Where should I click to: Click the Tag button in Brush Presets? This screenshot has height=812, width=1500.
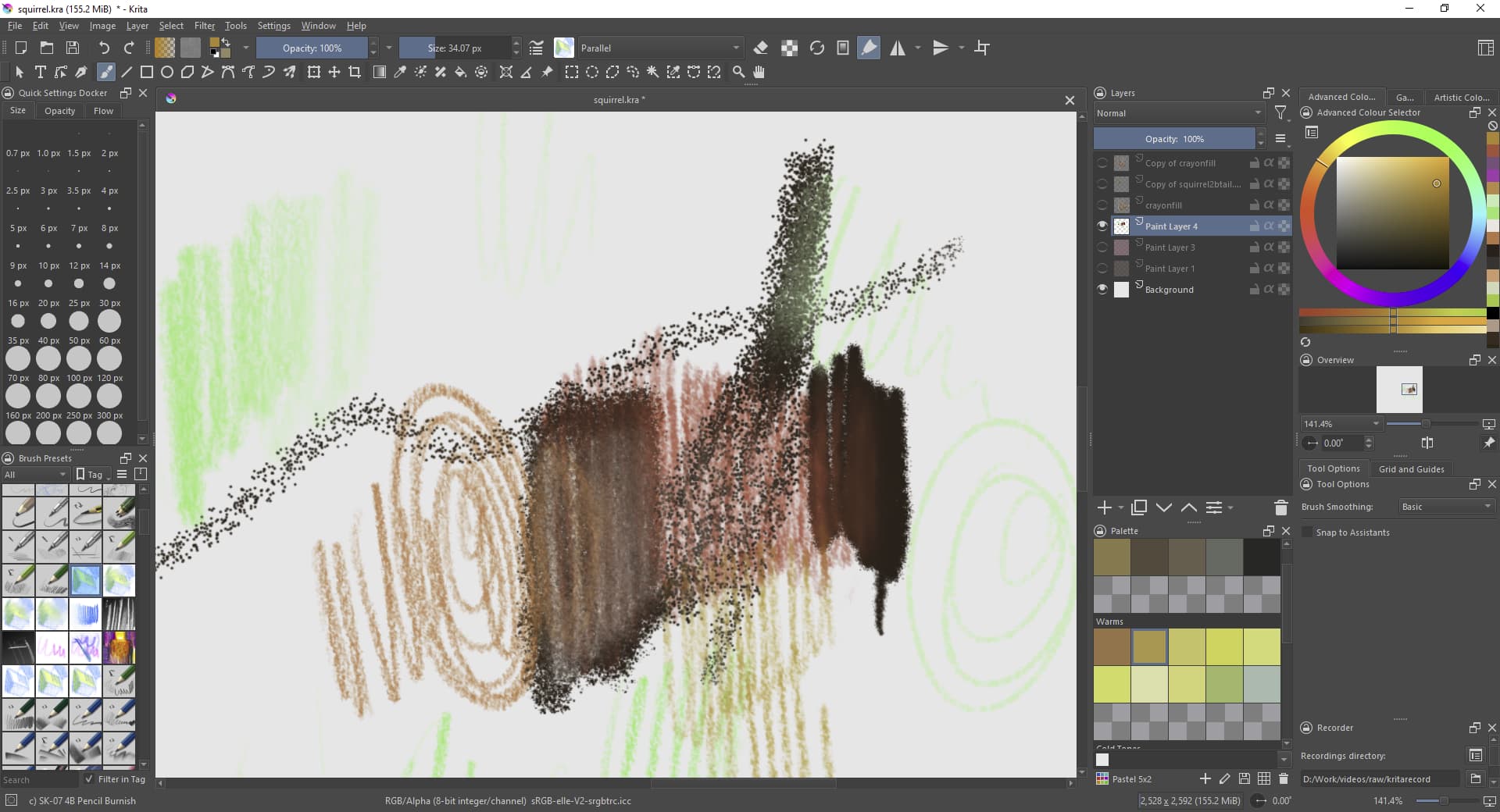tap(92, 474)
